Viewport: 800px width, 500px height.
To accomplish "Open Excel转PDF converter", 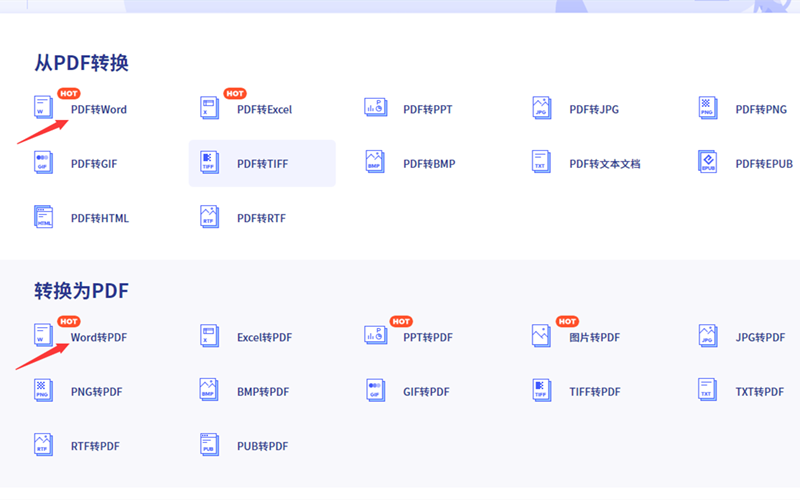I will point(264,337).
